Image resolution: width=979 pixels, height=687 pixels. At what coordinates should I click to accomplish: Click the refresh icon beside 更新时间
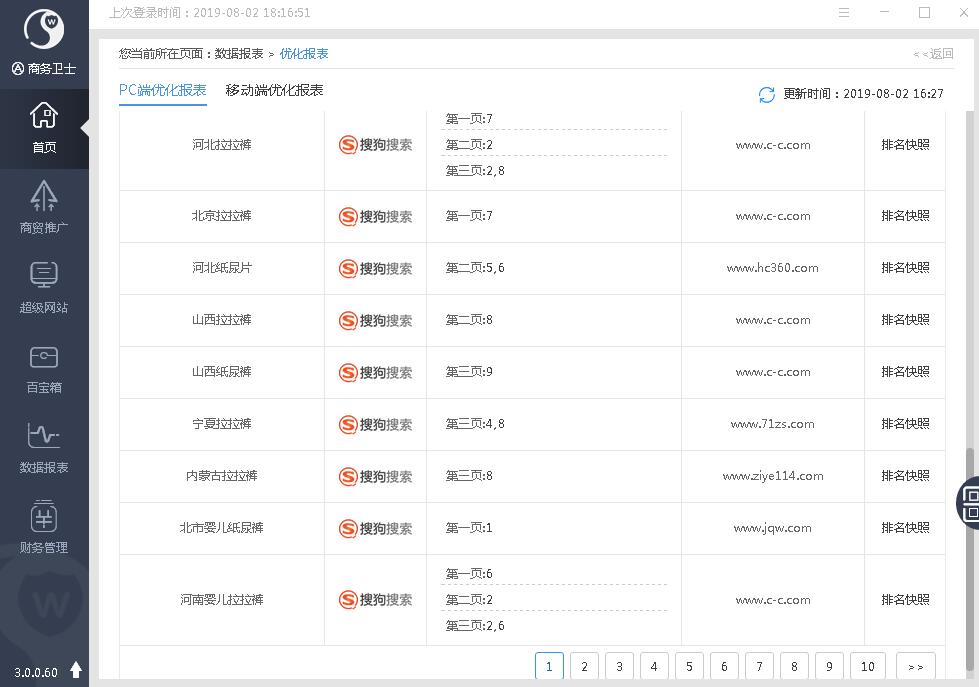pyautogui.click(x=767, y=94)
